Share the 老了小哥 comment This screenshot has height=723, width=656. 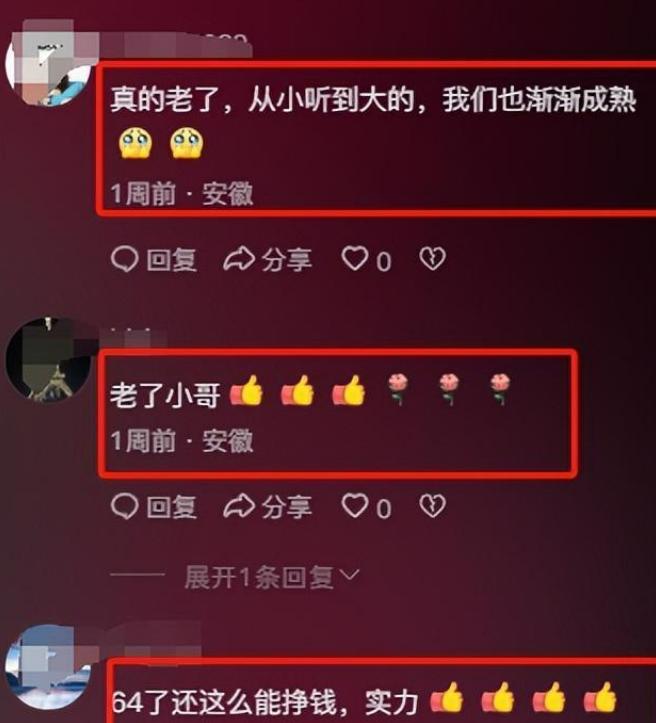268,507
